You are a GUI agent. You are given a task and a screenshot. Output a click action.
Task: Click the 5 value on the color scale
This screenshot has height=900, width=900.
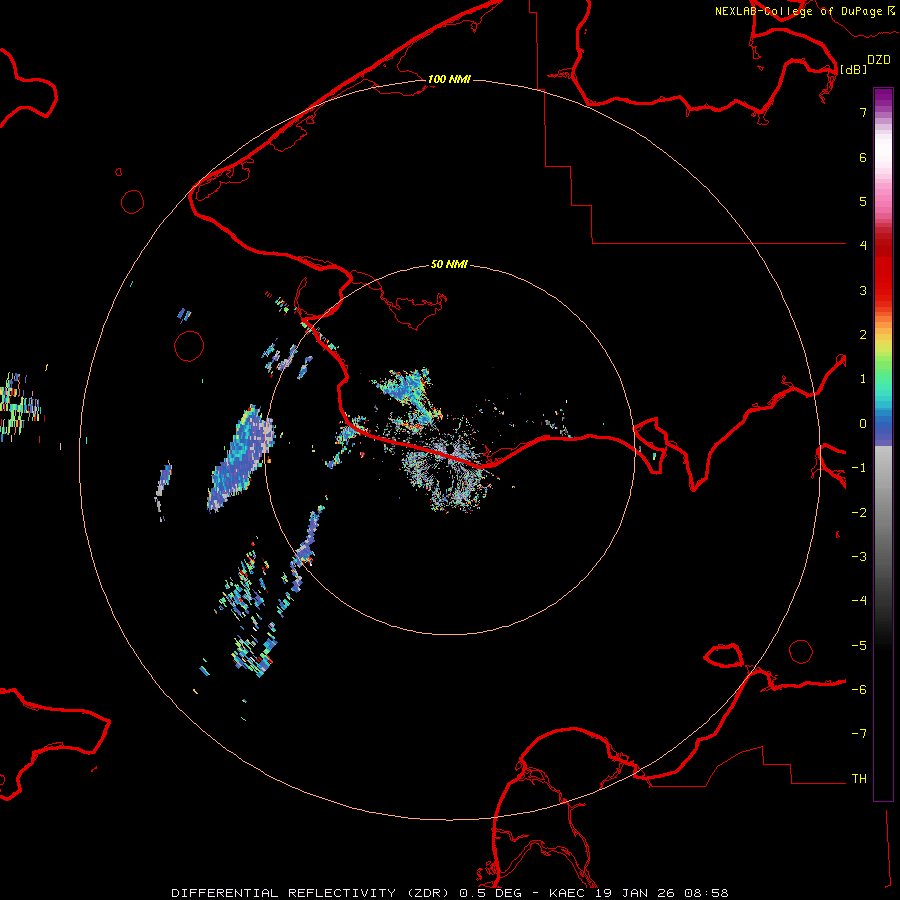click(863, 201)
